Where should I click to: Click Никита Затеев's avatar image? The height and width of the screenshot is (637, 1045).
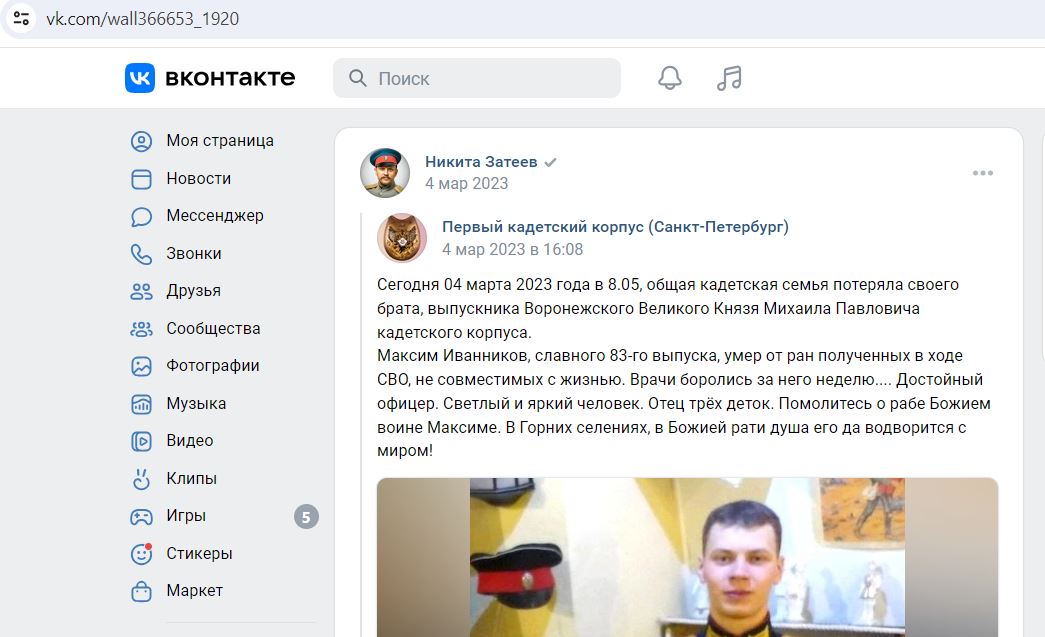(385, 173)
